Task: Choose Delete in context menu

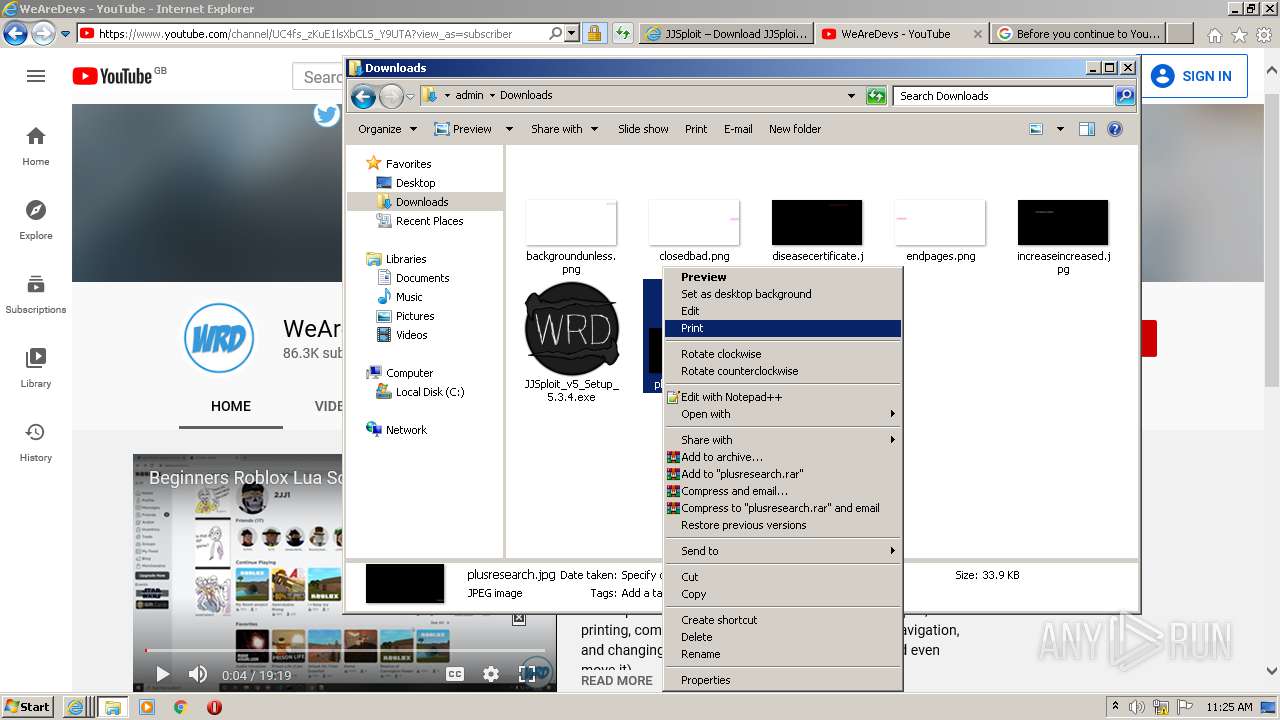Action: click(x=783, y=637)
